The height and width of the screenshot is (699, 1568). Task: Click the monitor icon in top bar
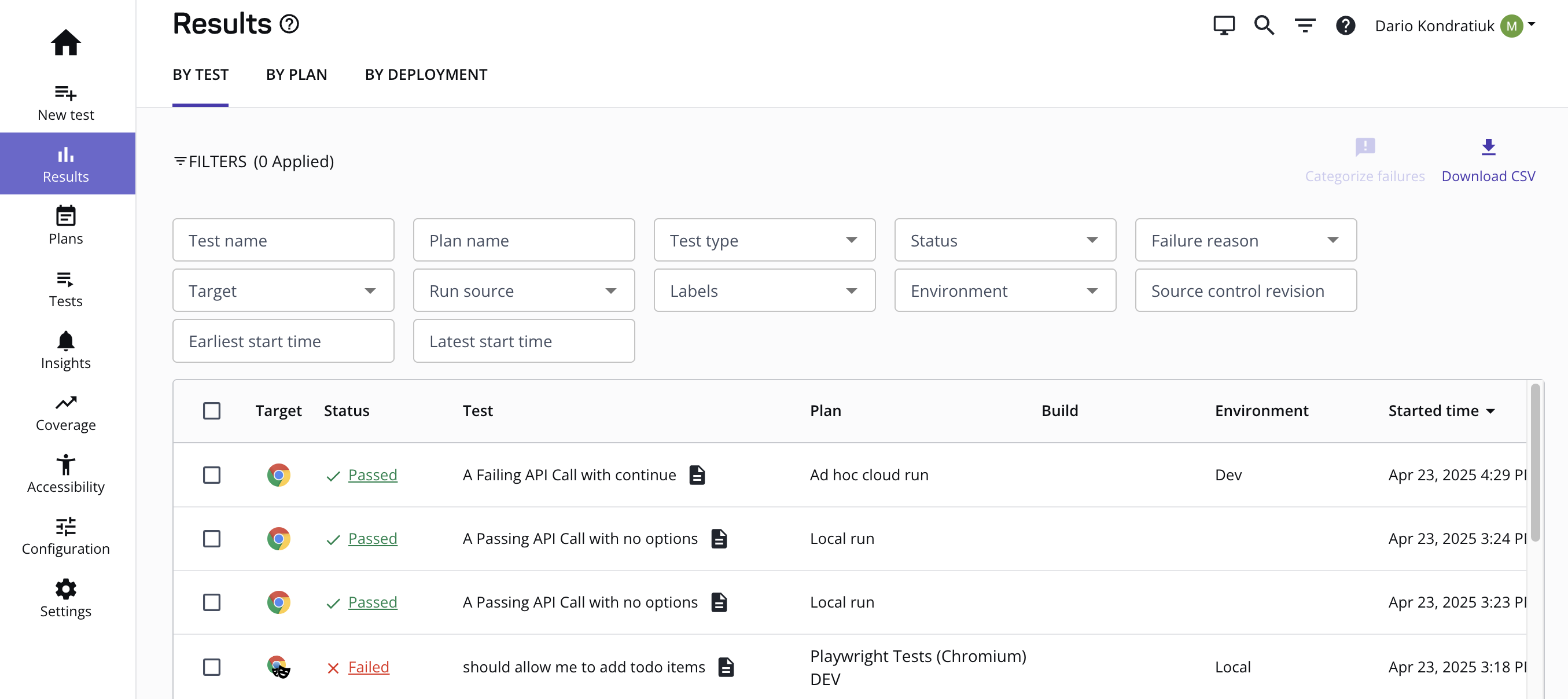[x=1224, y=25]
